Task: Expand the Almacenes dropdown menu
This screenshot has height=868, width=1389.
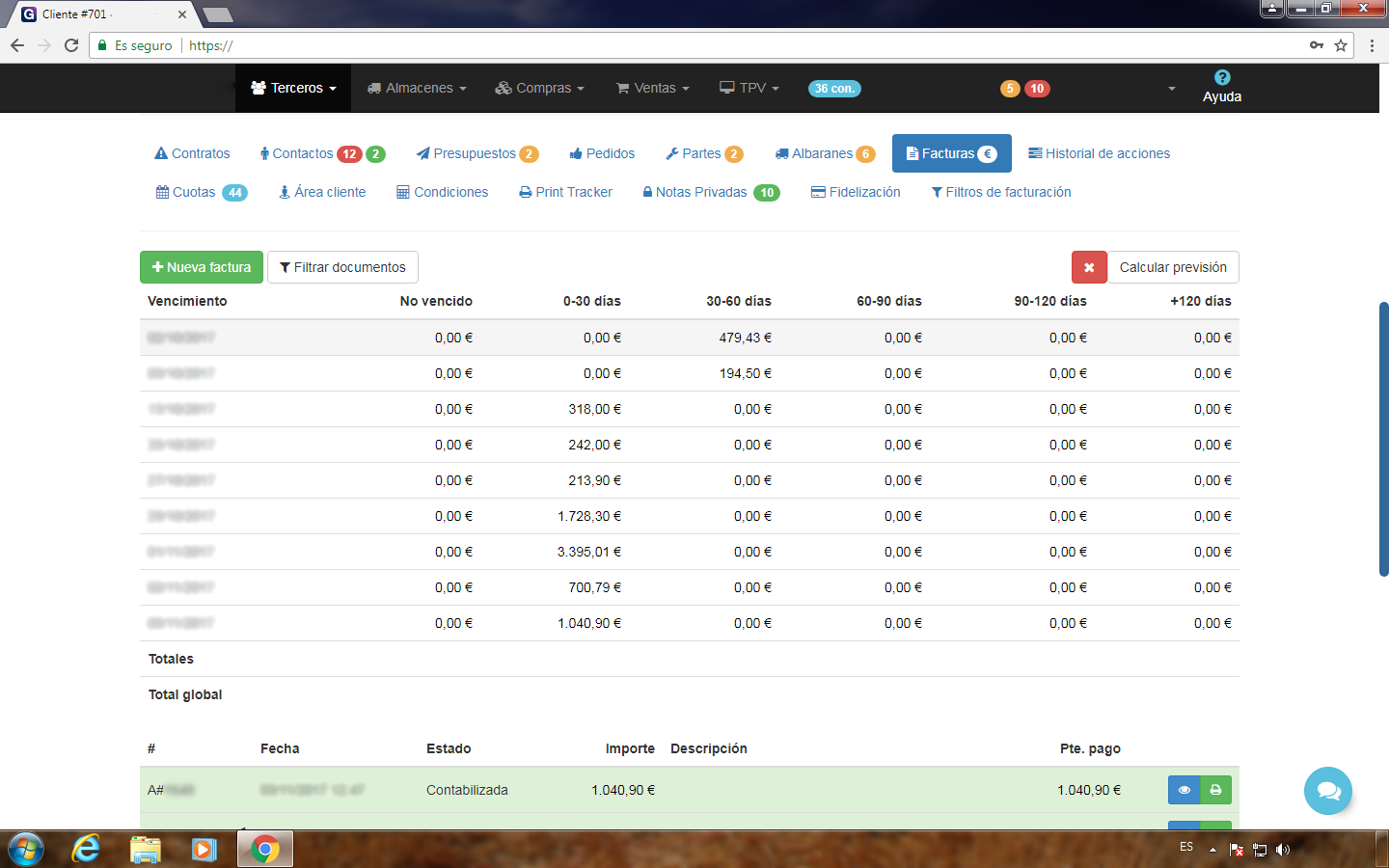Action: [x=417, y=88]
